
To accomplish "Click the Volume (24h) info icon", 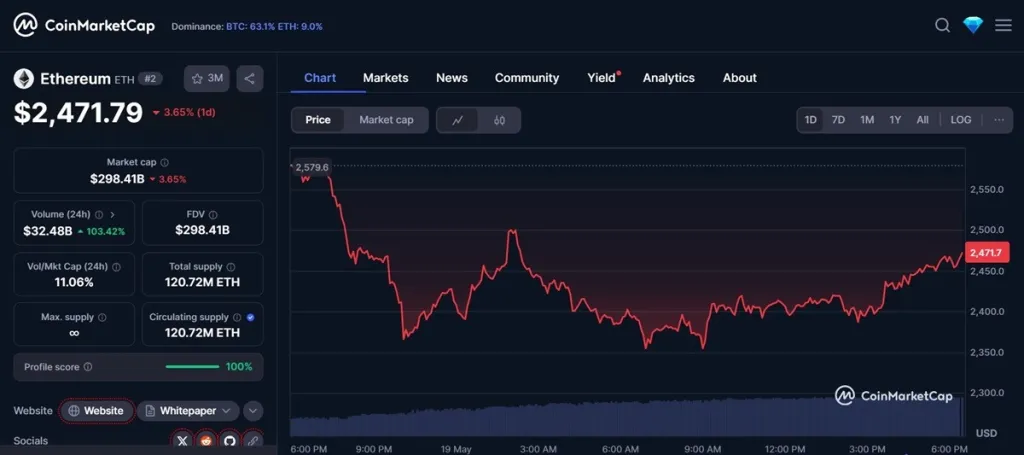I will click(x=99, y=214).
